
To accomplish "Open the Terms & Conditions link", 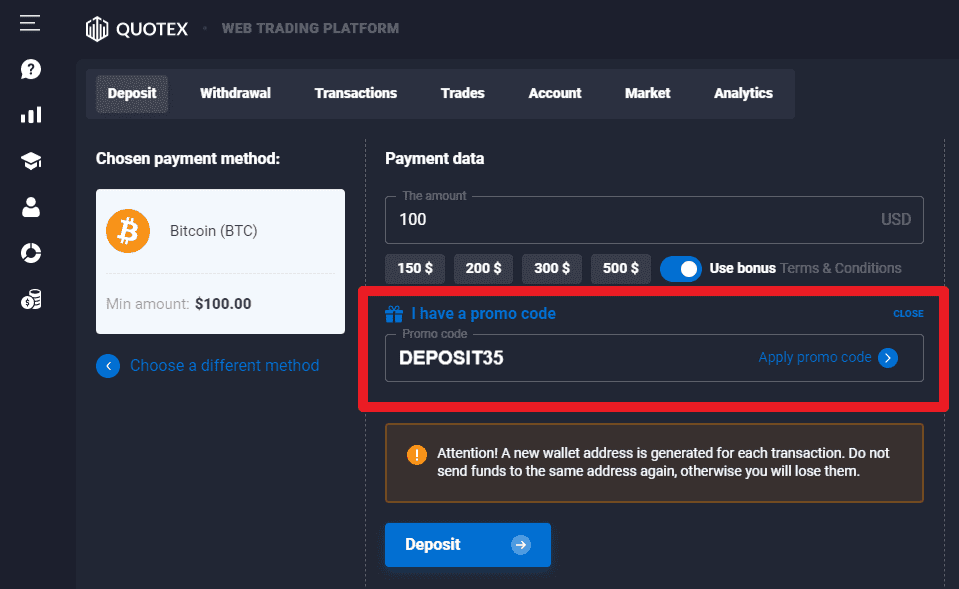I will click(842, 268).
